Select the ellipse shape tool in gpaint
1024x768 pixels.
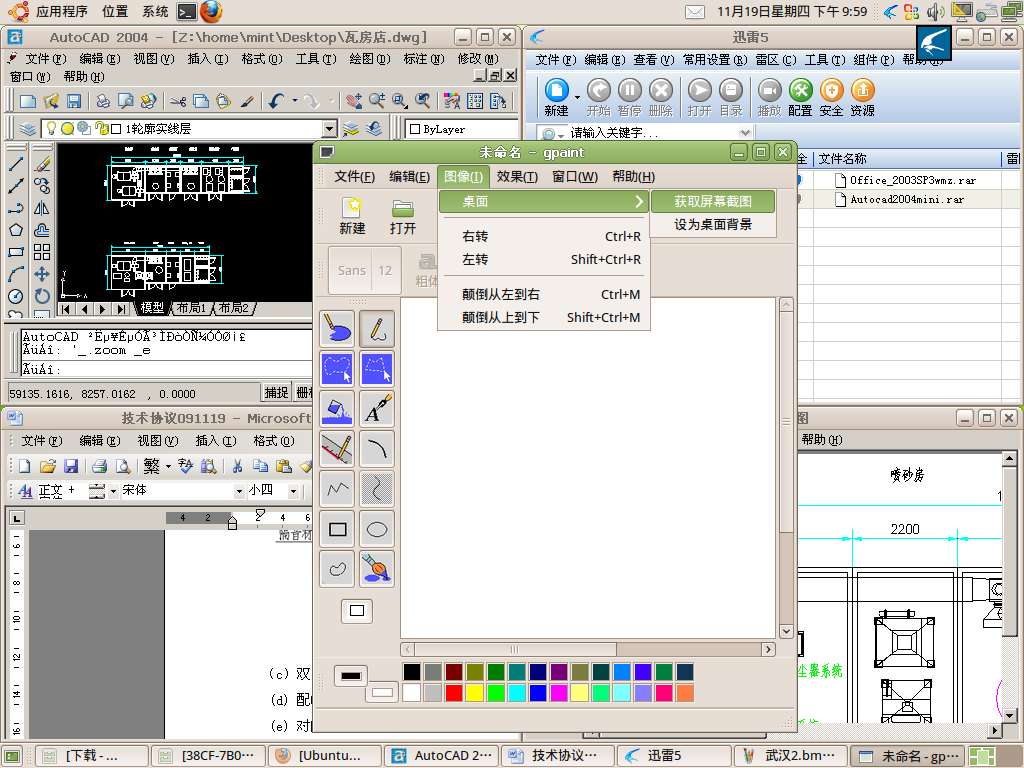pyautogui.click(x=377, y=529)
